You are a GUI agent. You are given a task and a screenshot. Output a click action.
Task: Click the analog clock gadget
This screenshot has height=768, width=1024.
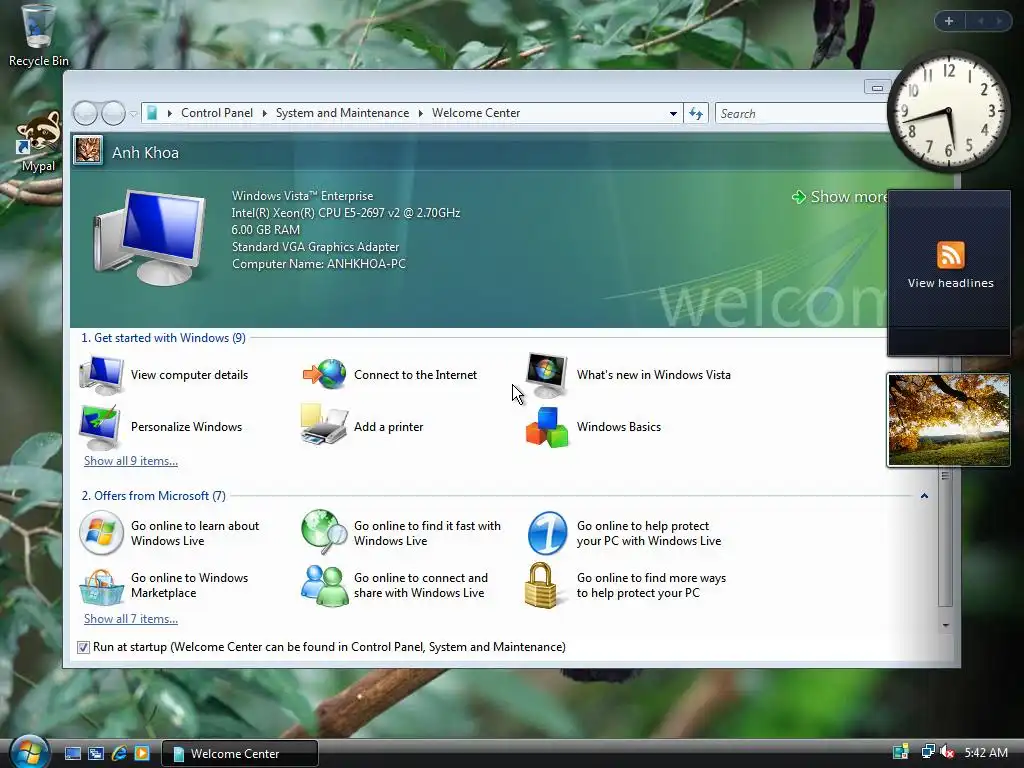click(x=949, y=111)
